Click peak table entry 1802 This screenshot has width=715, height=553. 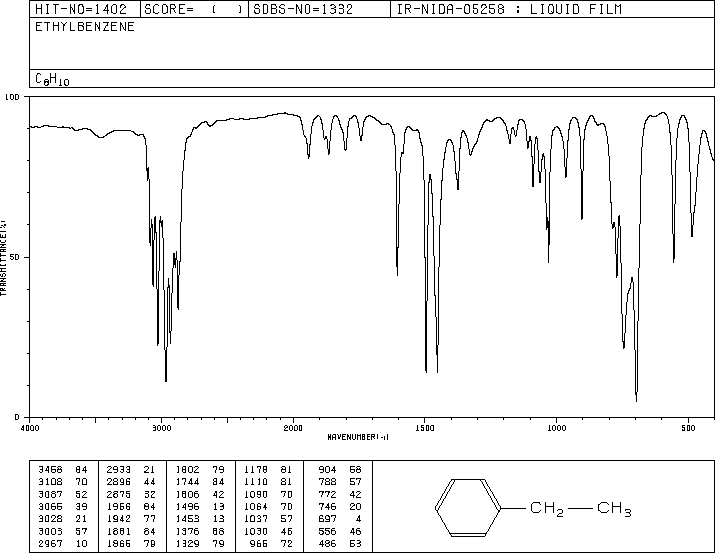point(187,470)
